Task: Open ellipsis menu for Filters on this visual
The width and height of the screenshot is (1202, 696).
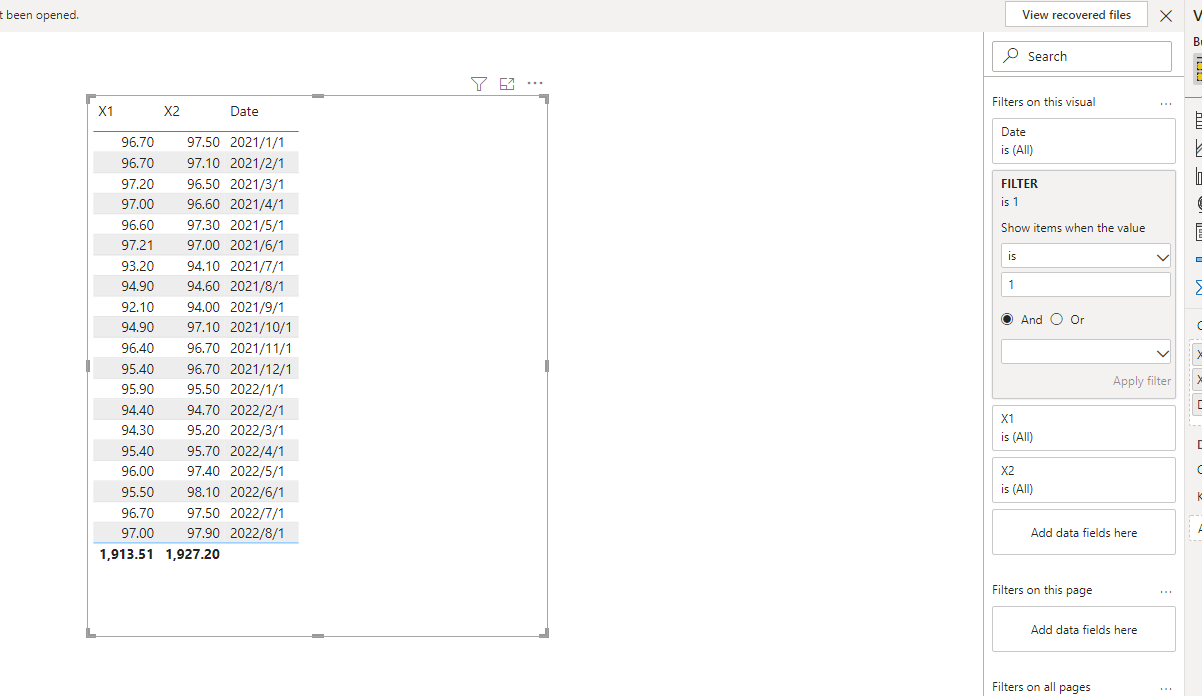Action: (1166, 102)
